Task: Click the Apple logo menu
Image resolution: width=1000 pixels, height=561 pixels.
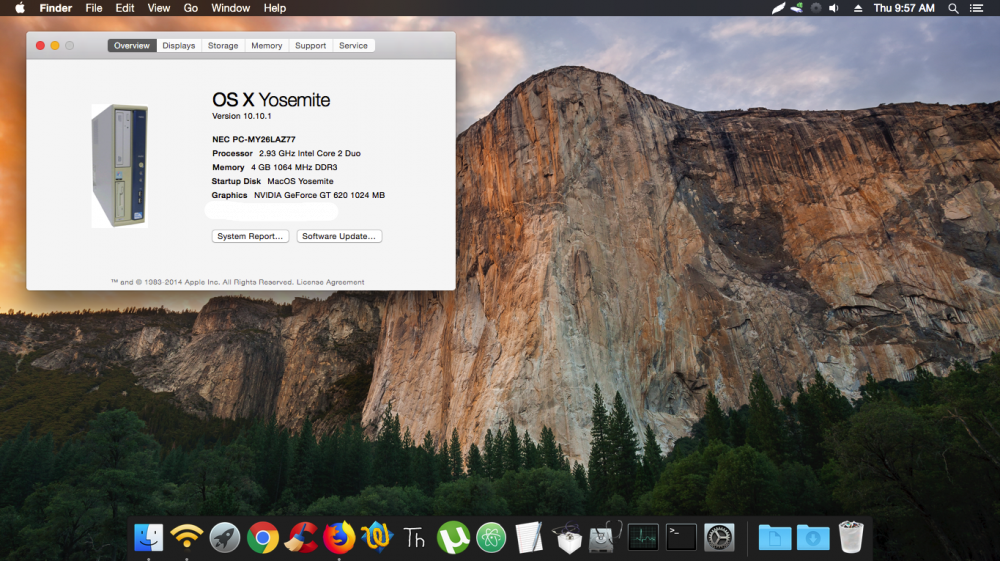Action: click(x=20, y=8)
